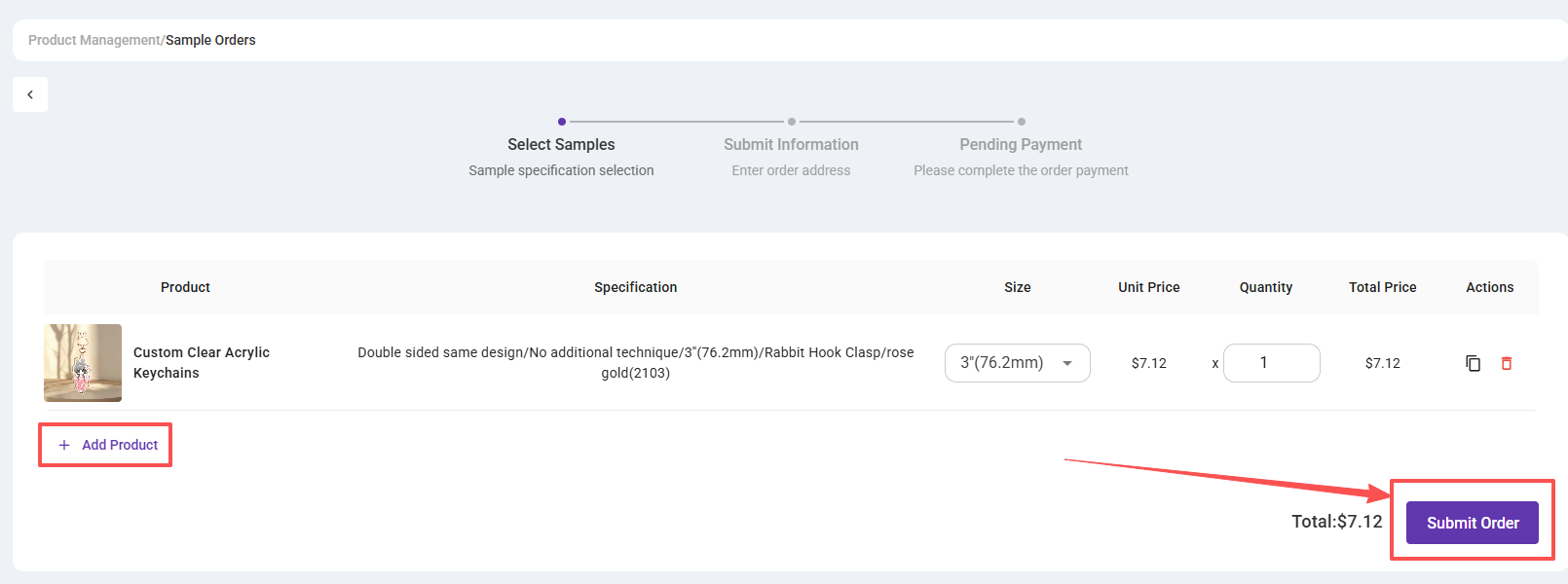Go to the Submit Information step

(x=791, y=144)
